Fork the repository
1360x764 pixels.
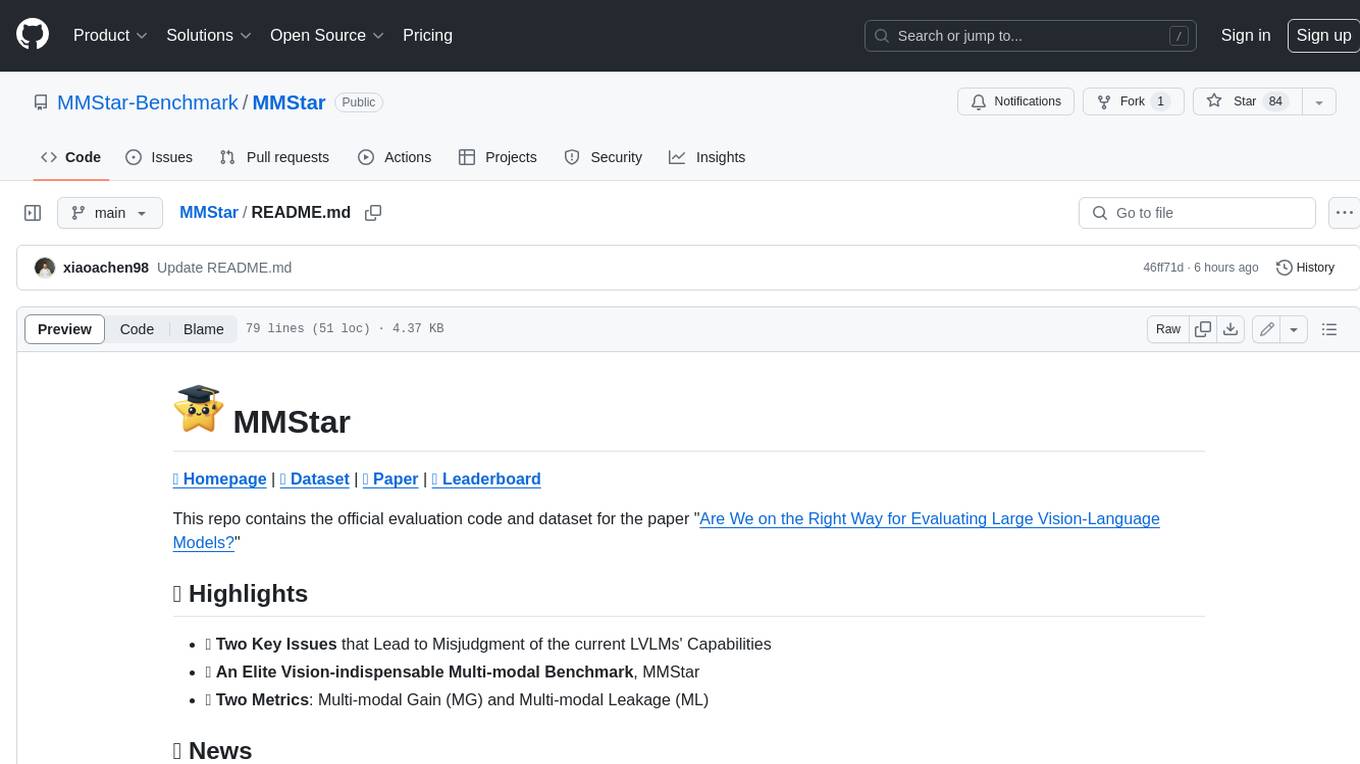(x=1134, y=101)
